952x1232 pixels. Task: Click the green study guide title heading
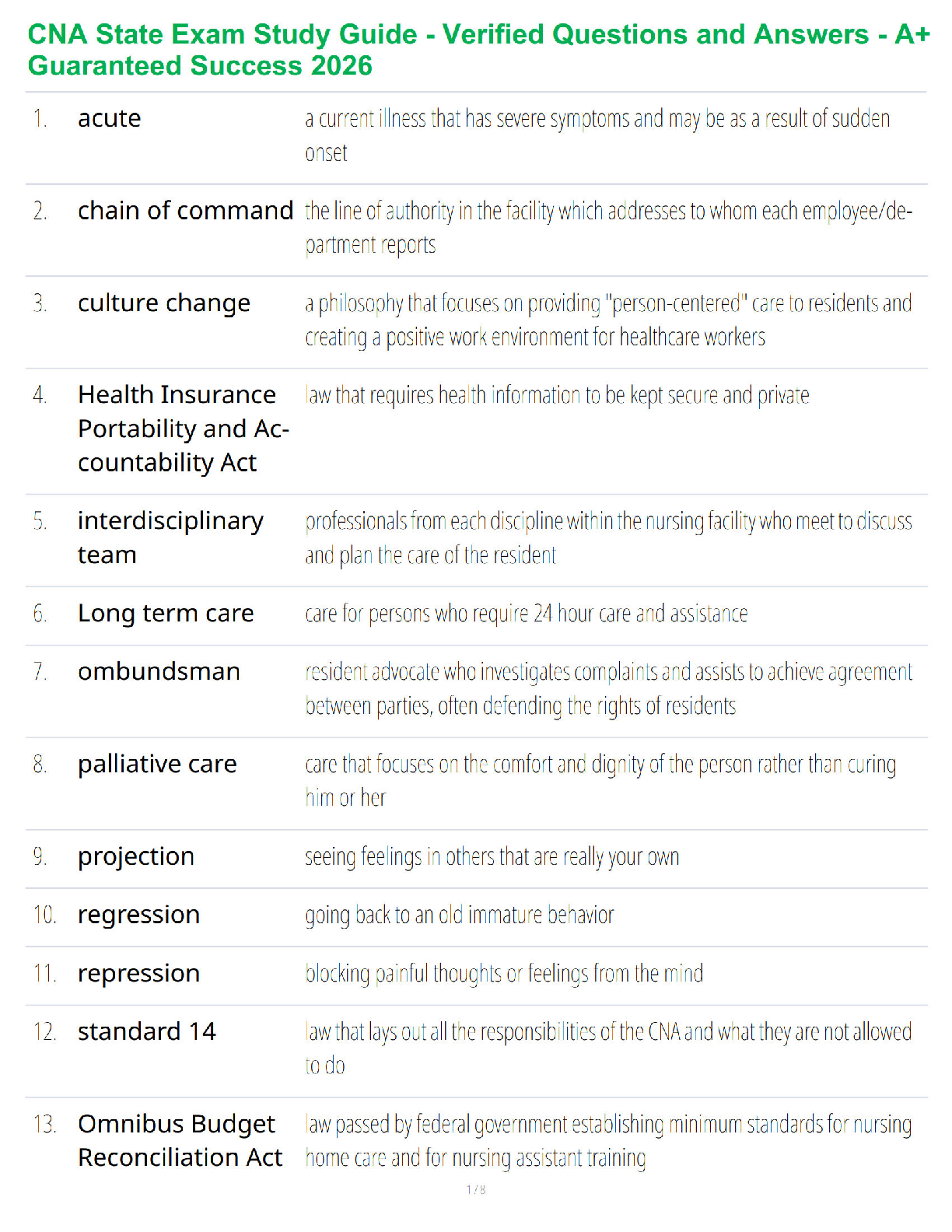(478, 50)
